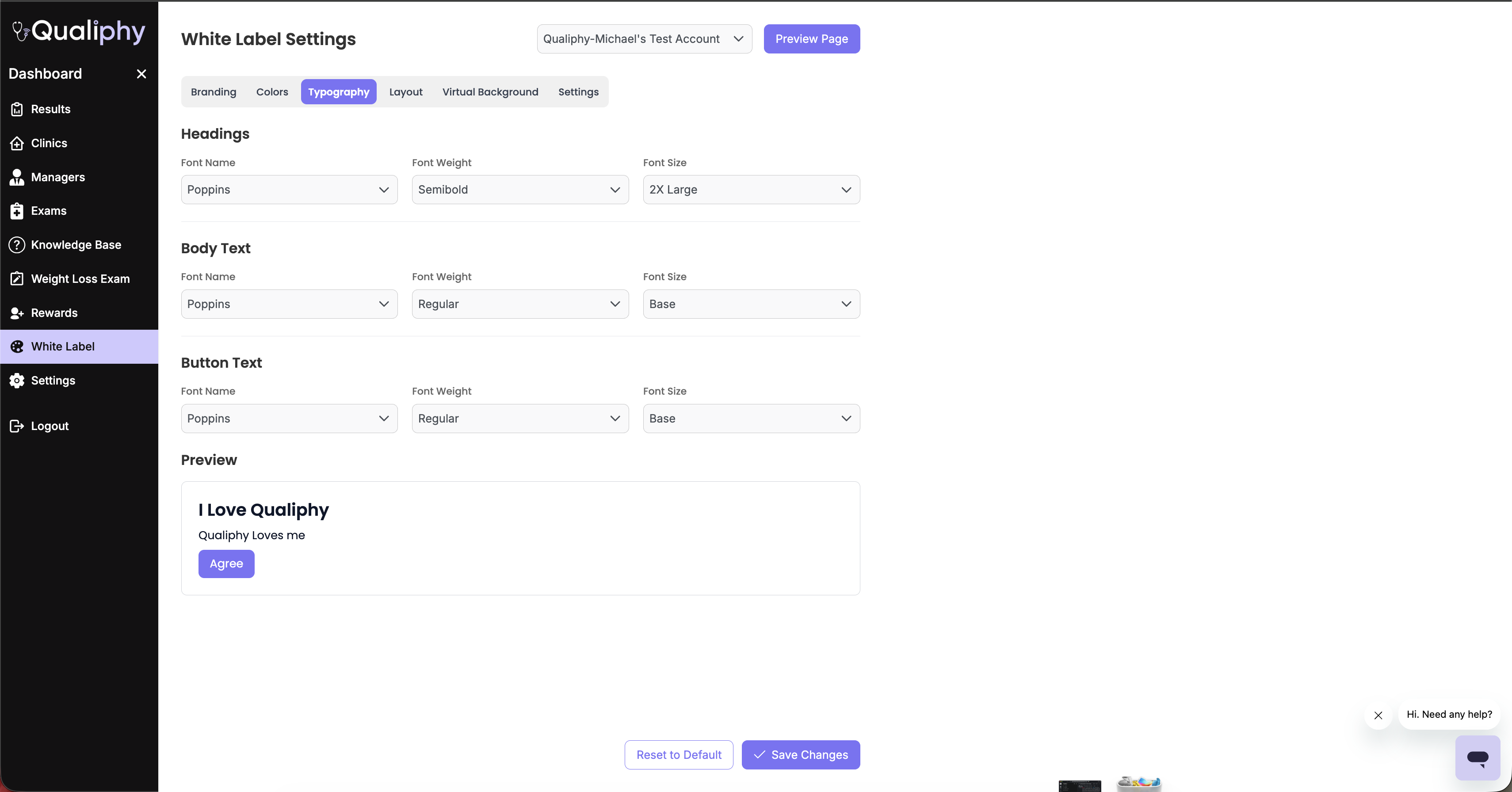Click the Headings section title
Image resolution: width=1512 pixels, height=792 pixels.
pos(215,134)
